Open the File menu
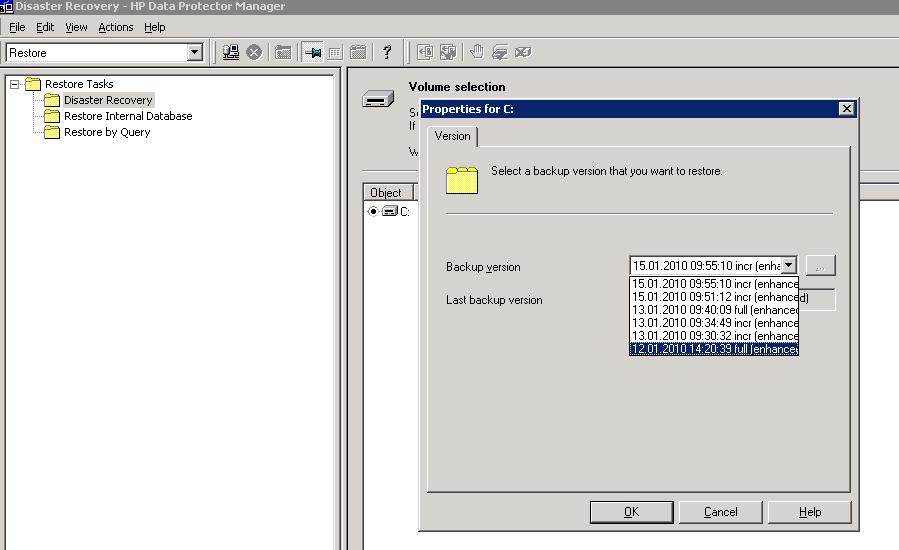The image size is (899, 550). point(17,27)
